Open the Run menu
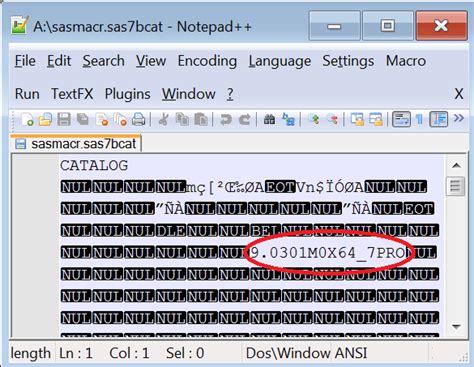474x367 pixels. pyautogui.click(x=27, y=94)
